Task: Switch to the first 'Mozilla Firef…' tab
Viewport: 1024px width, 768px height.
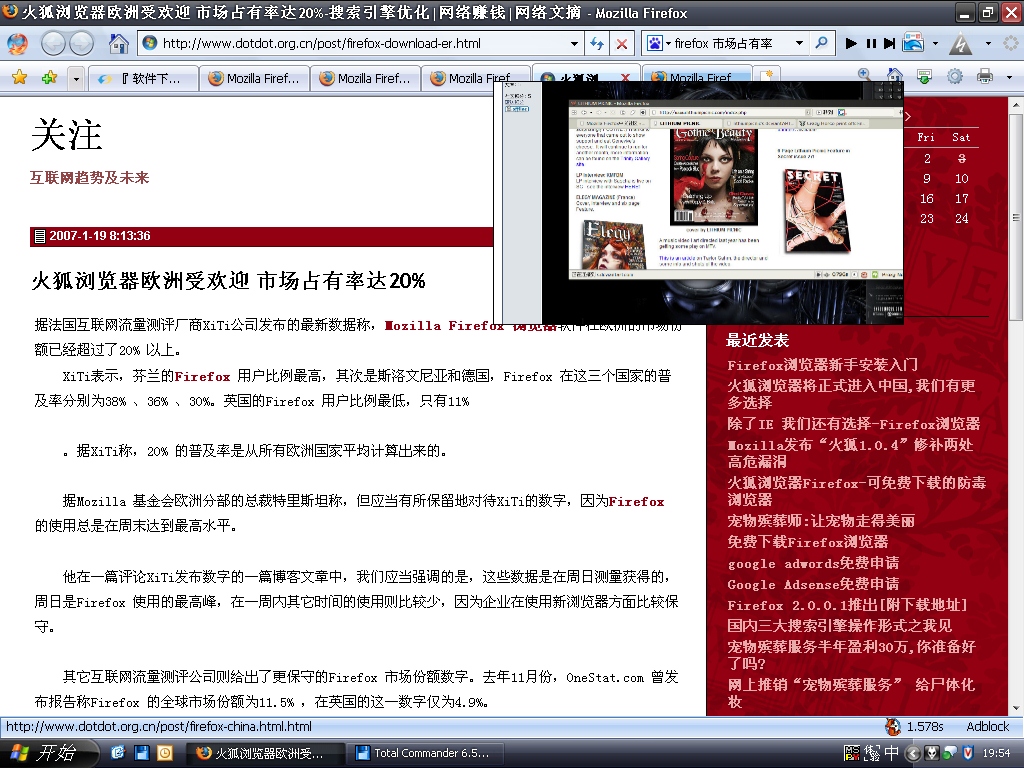Action: tap(254, 79)
